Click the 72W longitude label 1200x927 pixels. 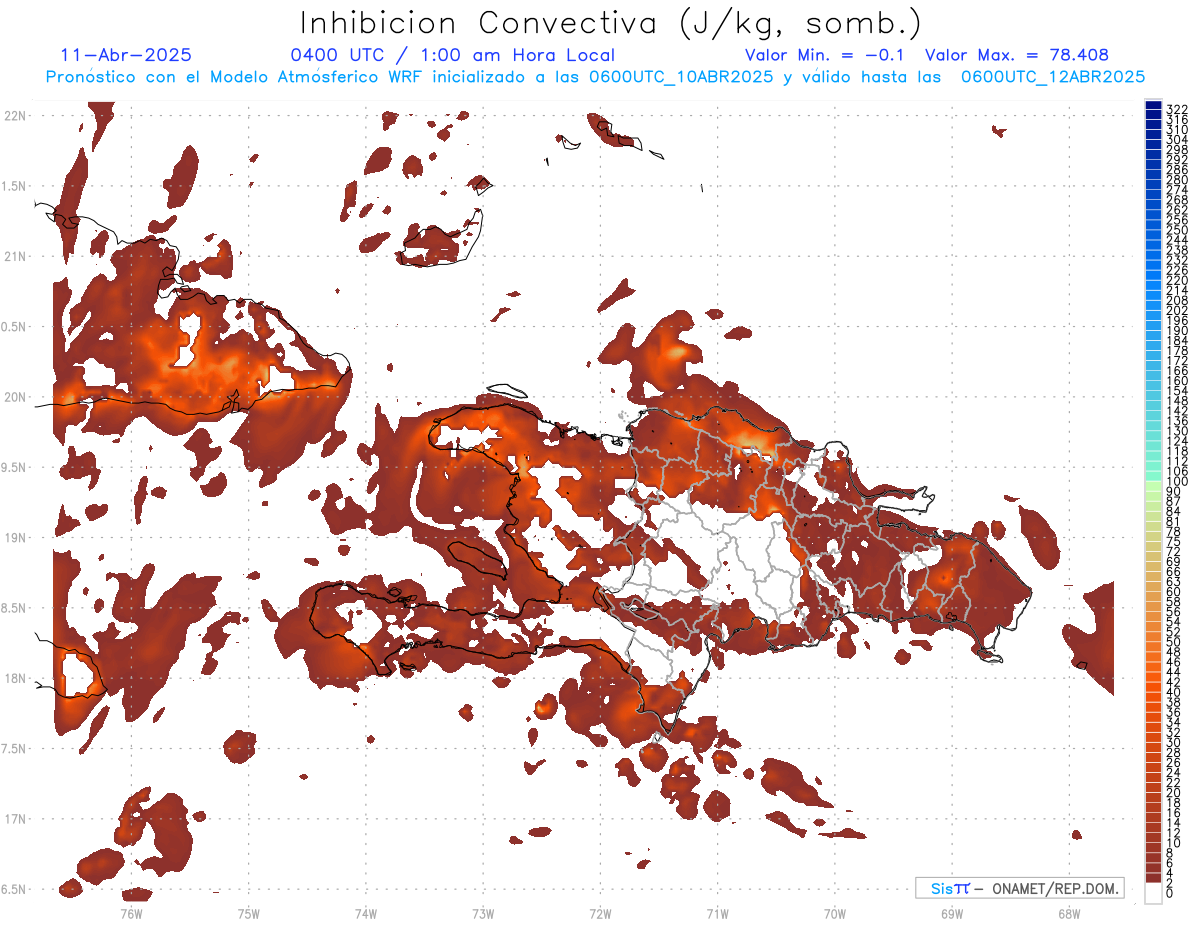click(x=600, y=913)
